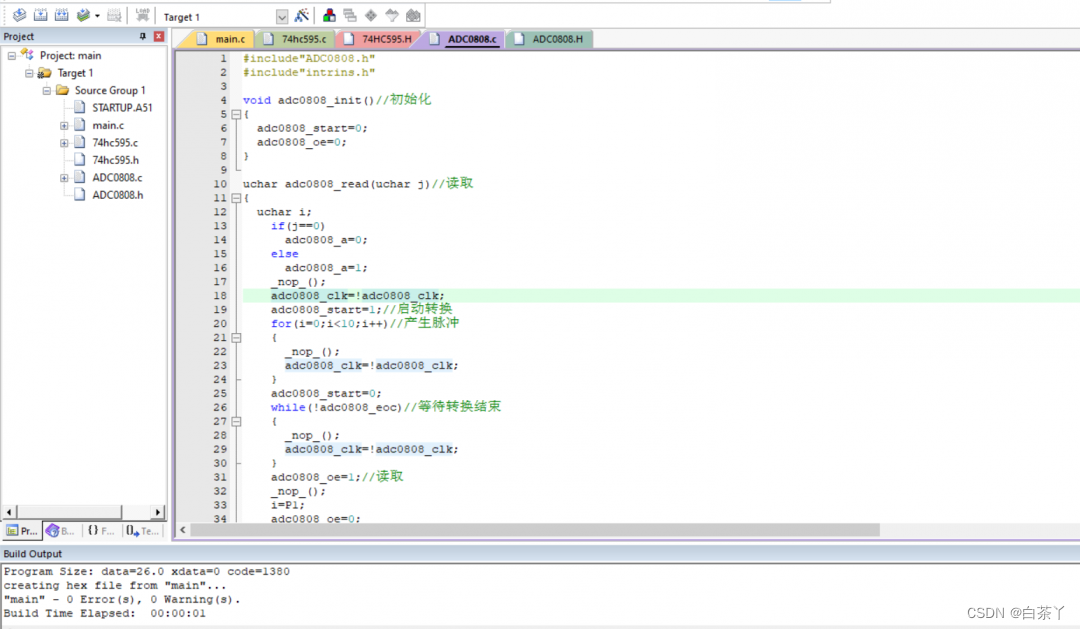Click the Rebuild all target files icon
Viewport: 1080px width, 629px height.
coord(62,16)
